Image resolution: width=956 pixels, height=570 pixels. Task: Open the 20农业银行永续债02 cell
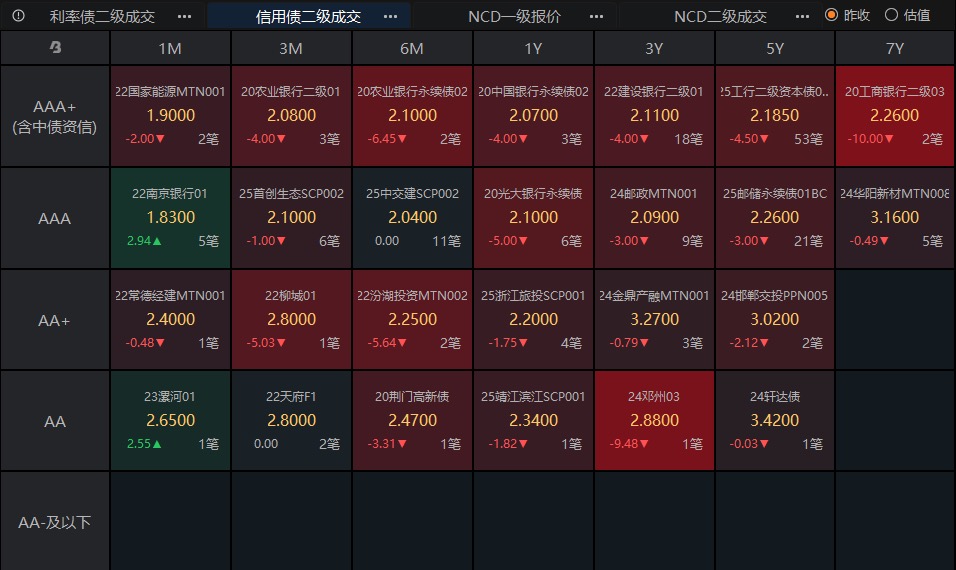pyautogui.click(x=412, y=116)
